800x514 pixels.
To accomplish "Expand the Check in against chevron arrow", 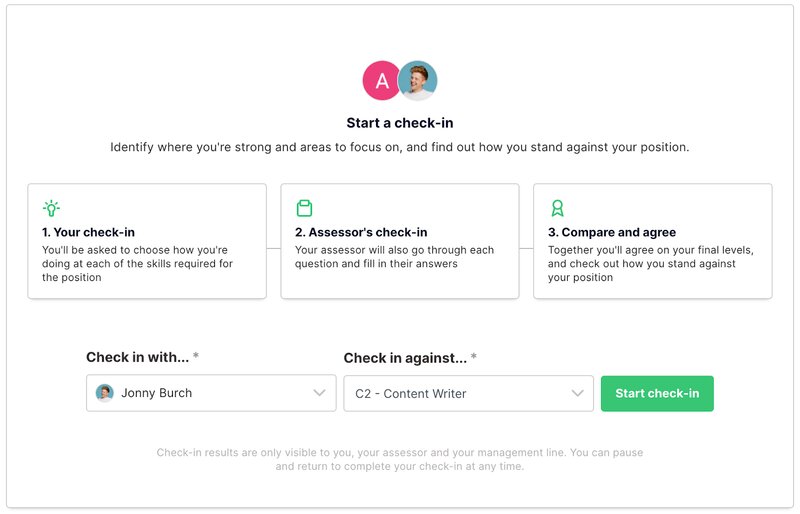I will 577,393.
